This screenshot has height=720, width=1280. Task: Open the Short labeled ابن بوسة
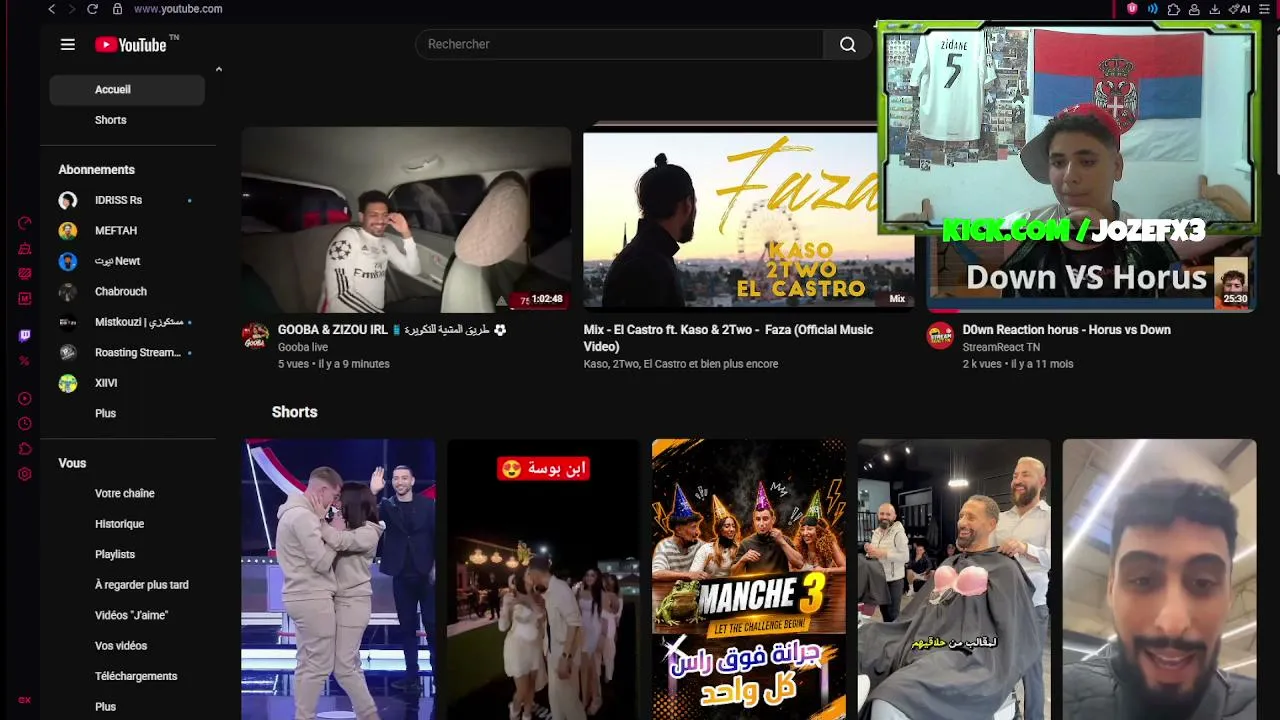click(x=543, y=579)
